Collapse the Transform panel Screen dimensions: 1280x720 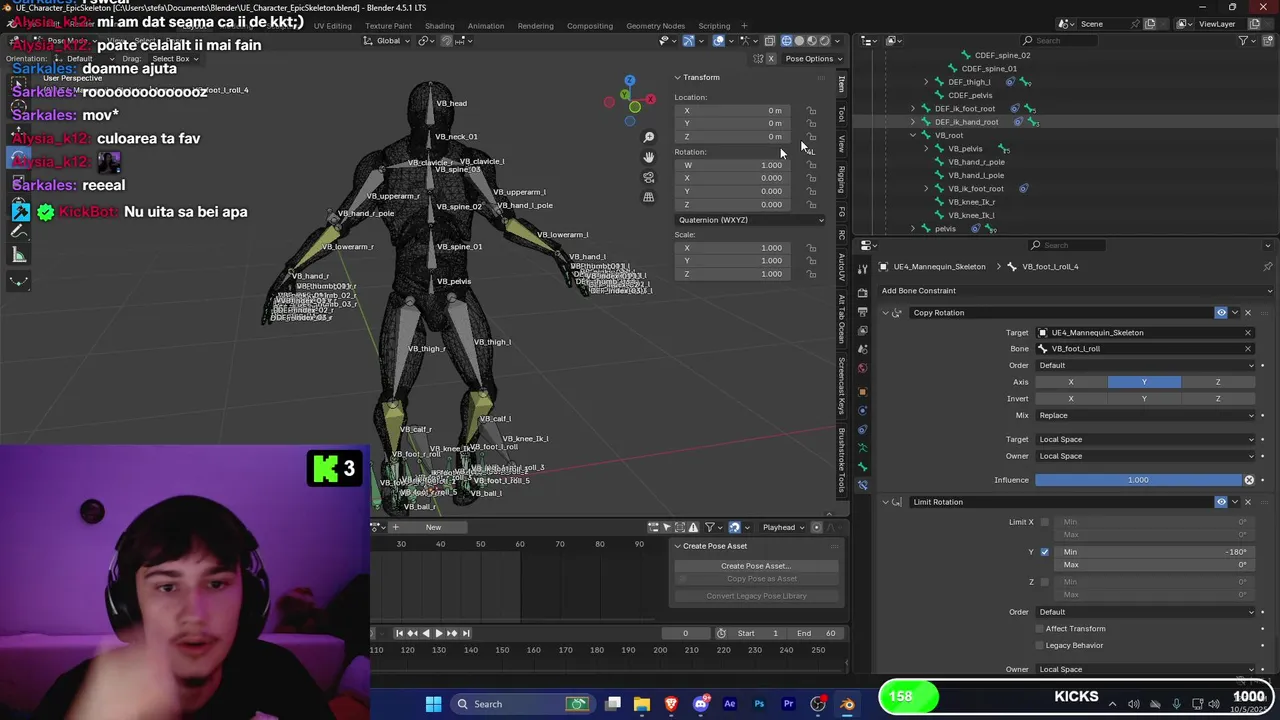[677, 77]
